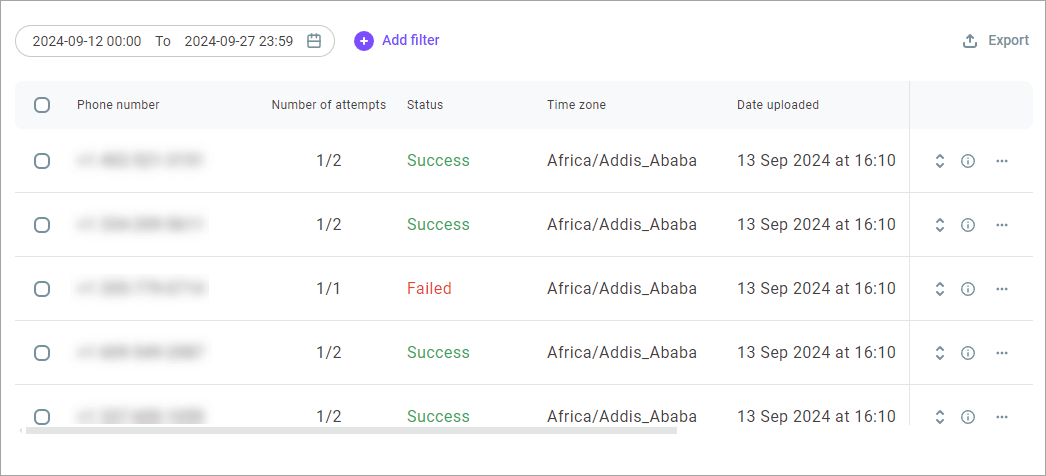
Task: Open three-dot menu for second row
Action: pos(1001,225)
